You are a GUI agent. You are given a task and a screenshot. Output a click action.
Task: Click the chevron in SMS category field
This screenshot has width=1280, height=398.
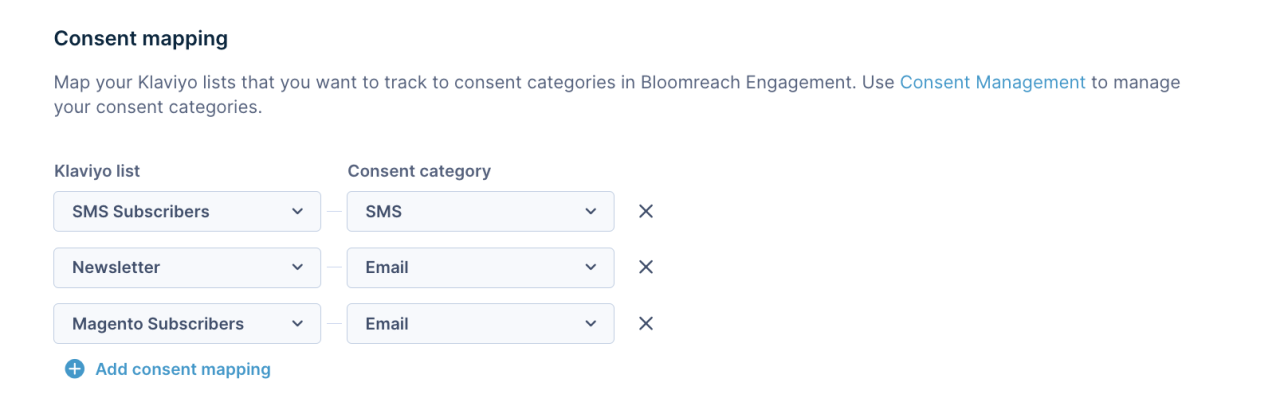(x=591, y=211)
